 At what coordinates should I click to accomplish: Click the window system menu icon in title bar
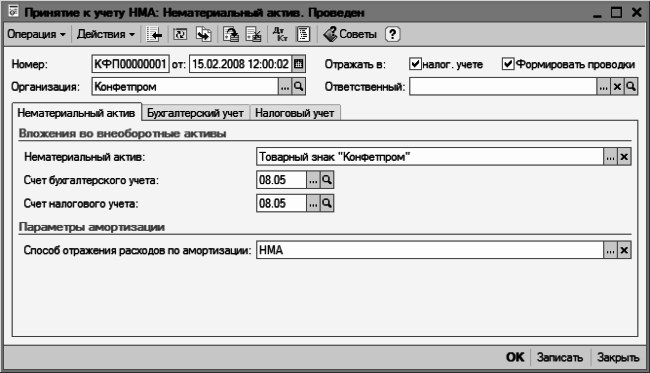click(13, 12)
